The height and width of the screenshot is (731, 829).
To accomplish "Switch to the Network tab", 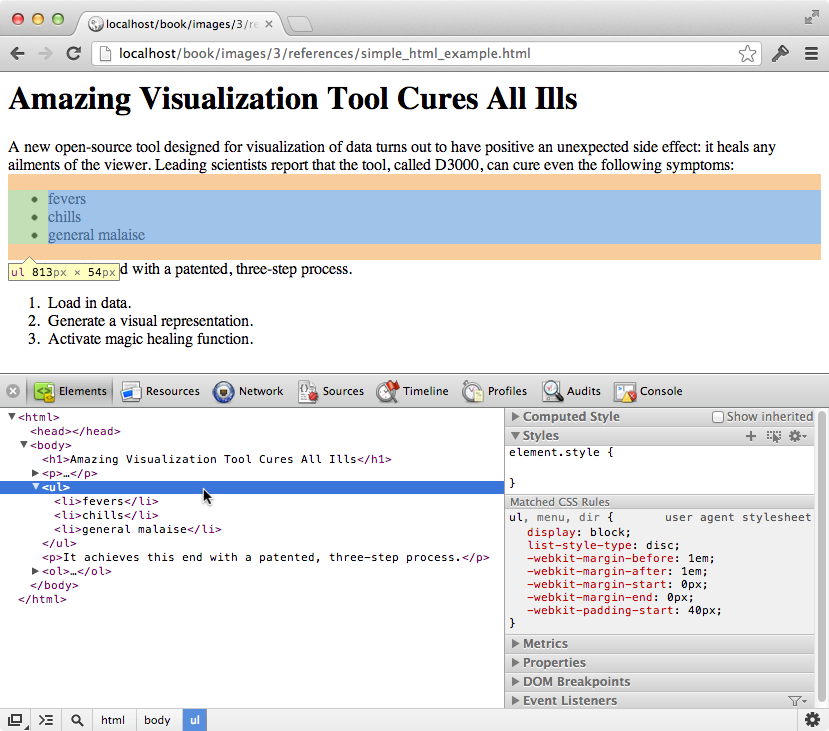I will pos(248,391).
